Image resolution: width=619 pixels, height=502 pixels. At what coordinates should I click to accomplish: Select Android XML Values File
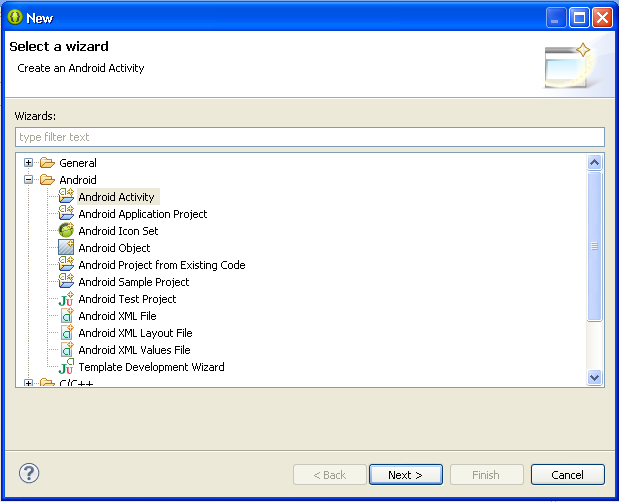pos(134,350)
